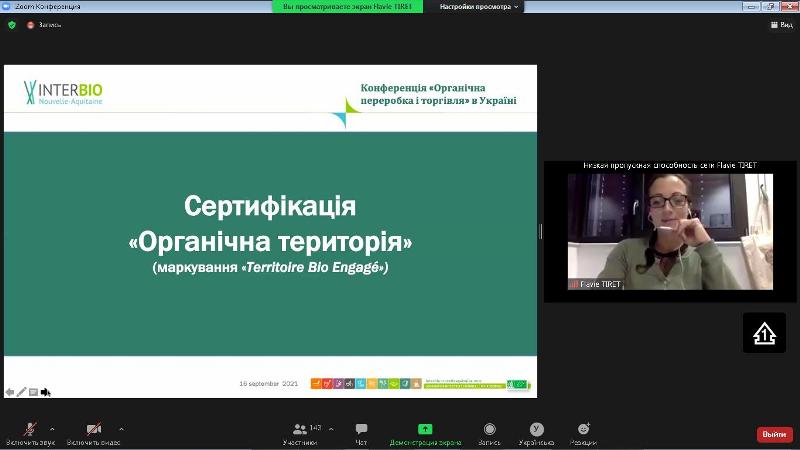Image resolution: width=800 pixels, height=450 pixels.
Task: Start recording with the Запись icon
Action: click(x=489, y=430)
